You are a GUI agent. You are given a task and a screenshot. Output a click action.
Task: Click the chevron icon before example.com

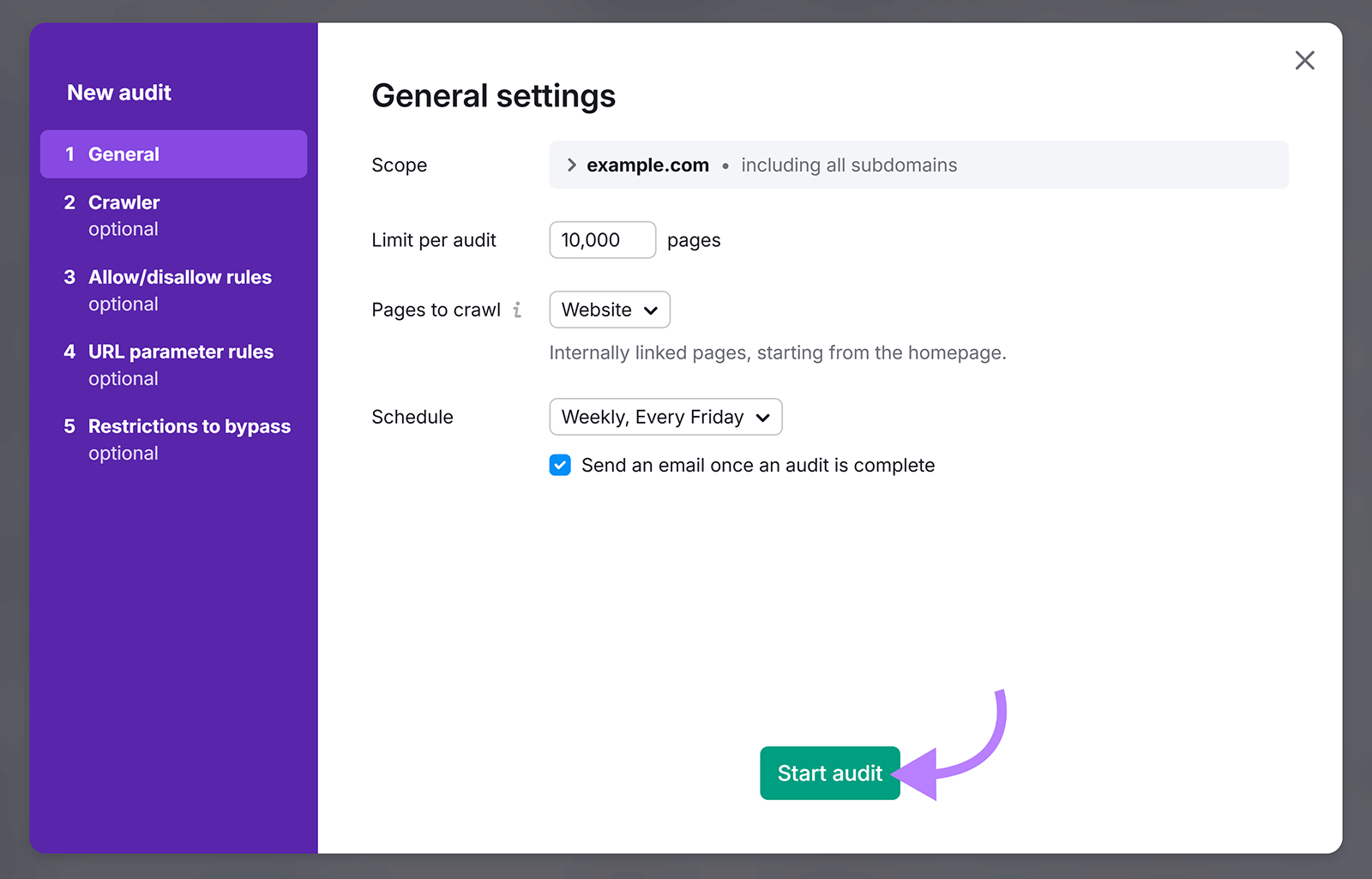(x=570, y=165)
